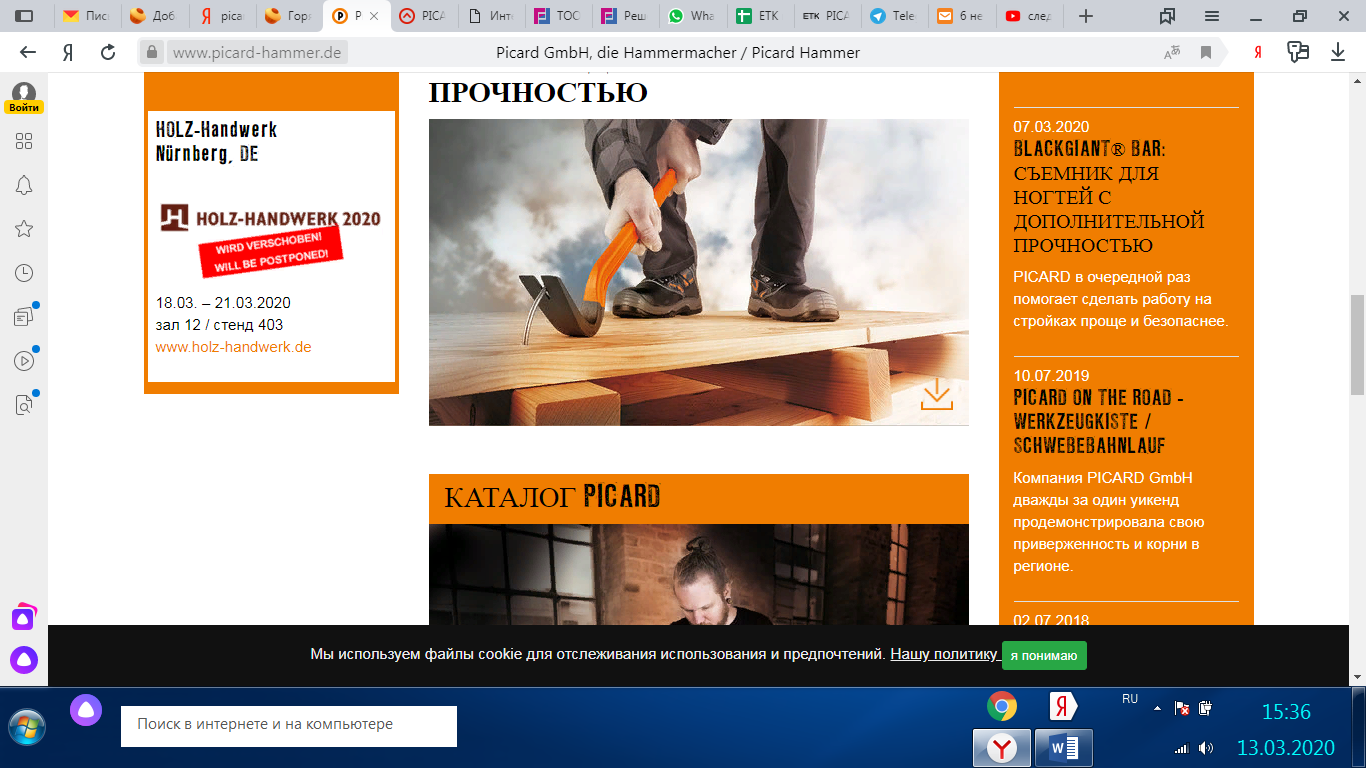Open a new browser tab
The image size is (1366, 768).
click(1086, 16)
